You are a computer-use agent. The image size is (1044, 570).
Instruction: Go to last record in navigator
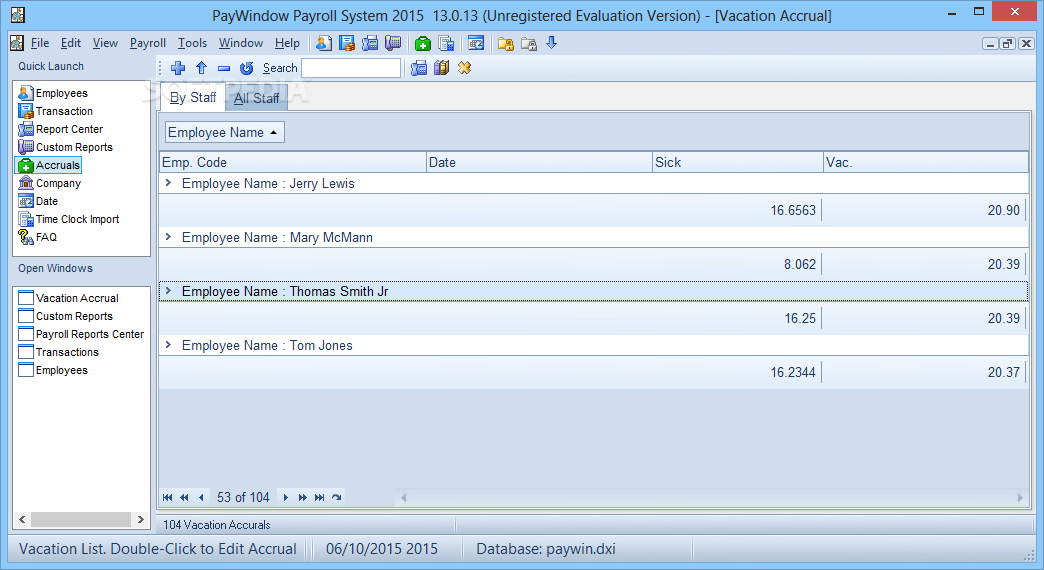(x=320, y=497)
